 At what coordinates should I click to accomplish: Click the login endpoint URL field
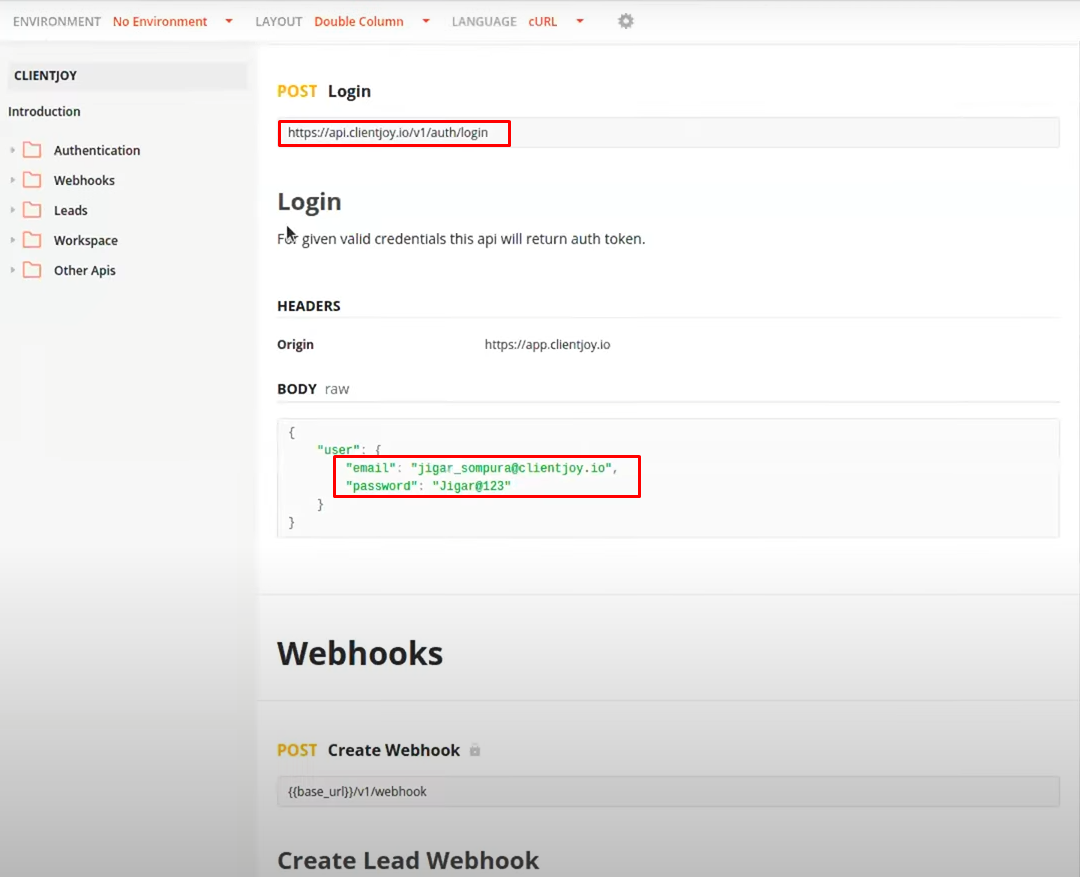668,132
